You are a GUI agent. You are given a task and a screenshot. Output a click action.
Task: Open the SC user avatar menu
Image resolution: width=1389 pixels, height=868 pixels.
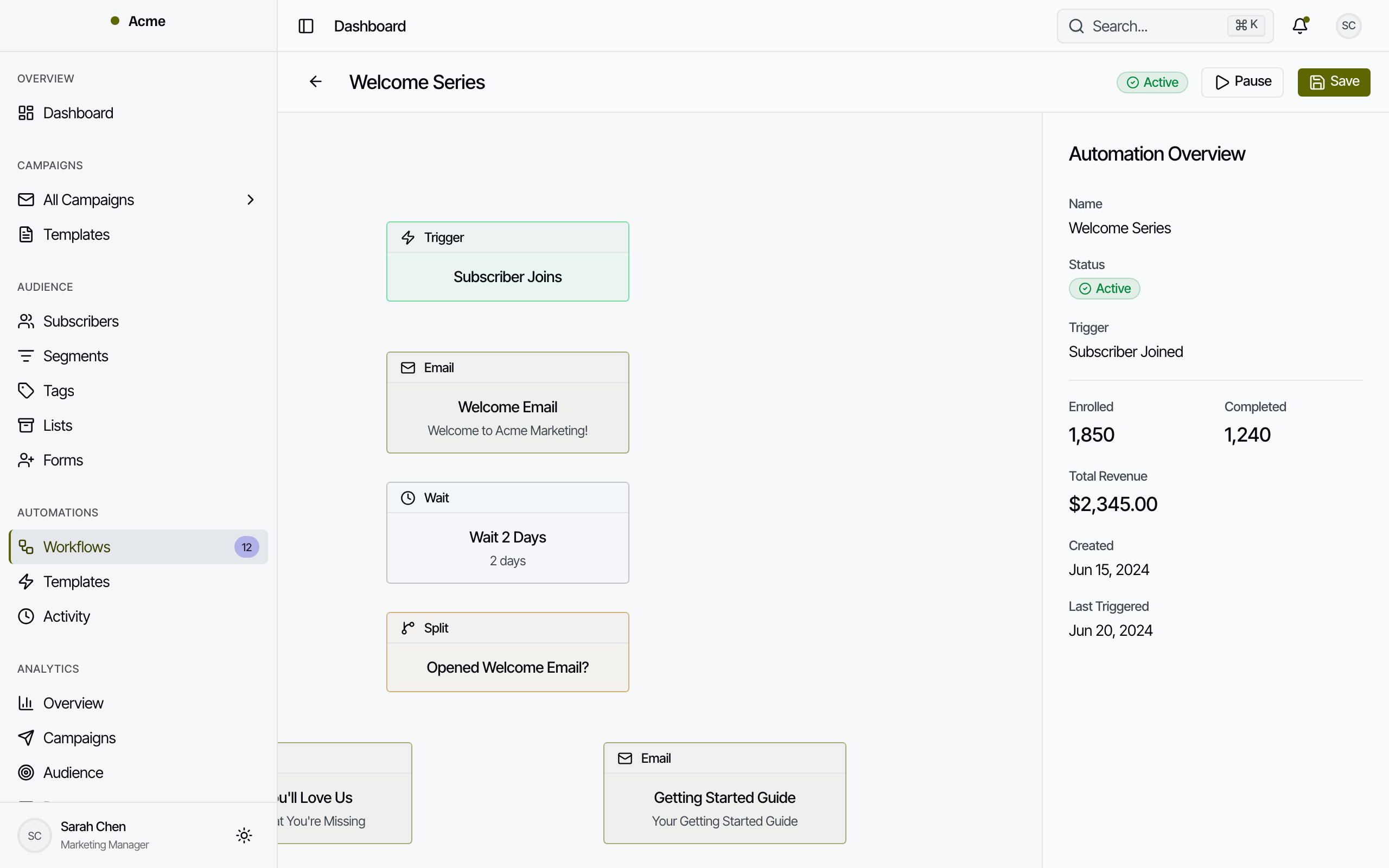1348,26
